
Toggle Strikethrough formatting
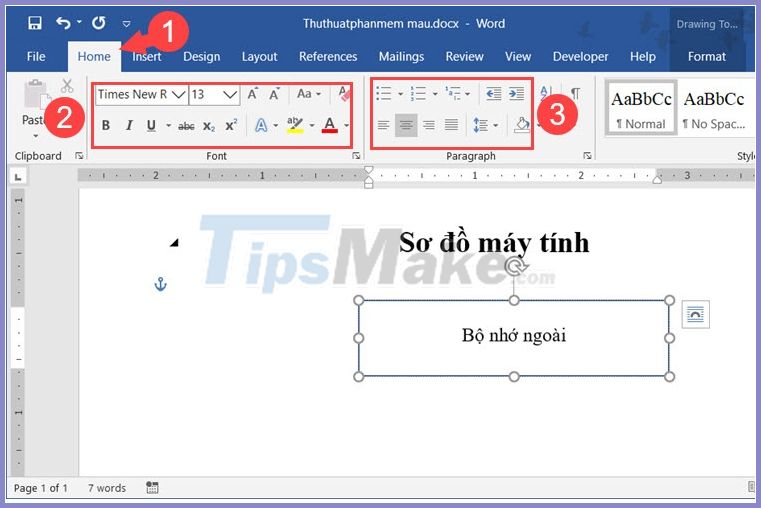coord(186,126)
